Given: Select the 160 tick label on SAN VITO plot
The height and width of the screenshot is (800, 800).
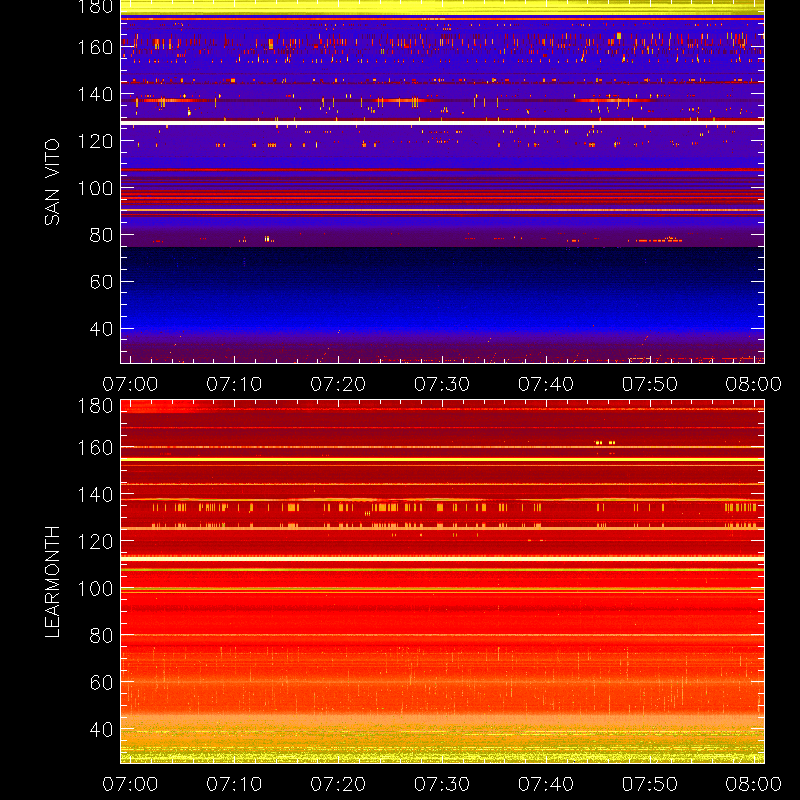Looking at the screenshot, I should click(x=95, y=47).
